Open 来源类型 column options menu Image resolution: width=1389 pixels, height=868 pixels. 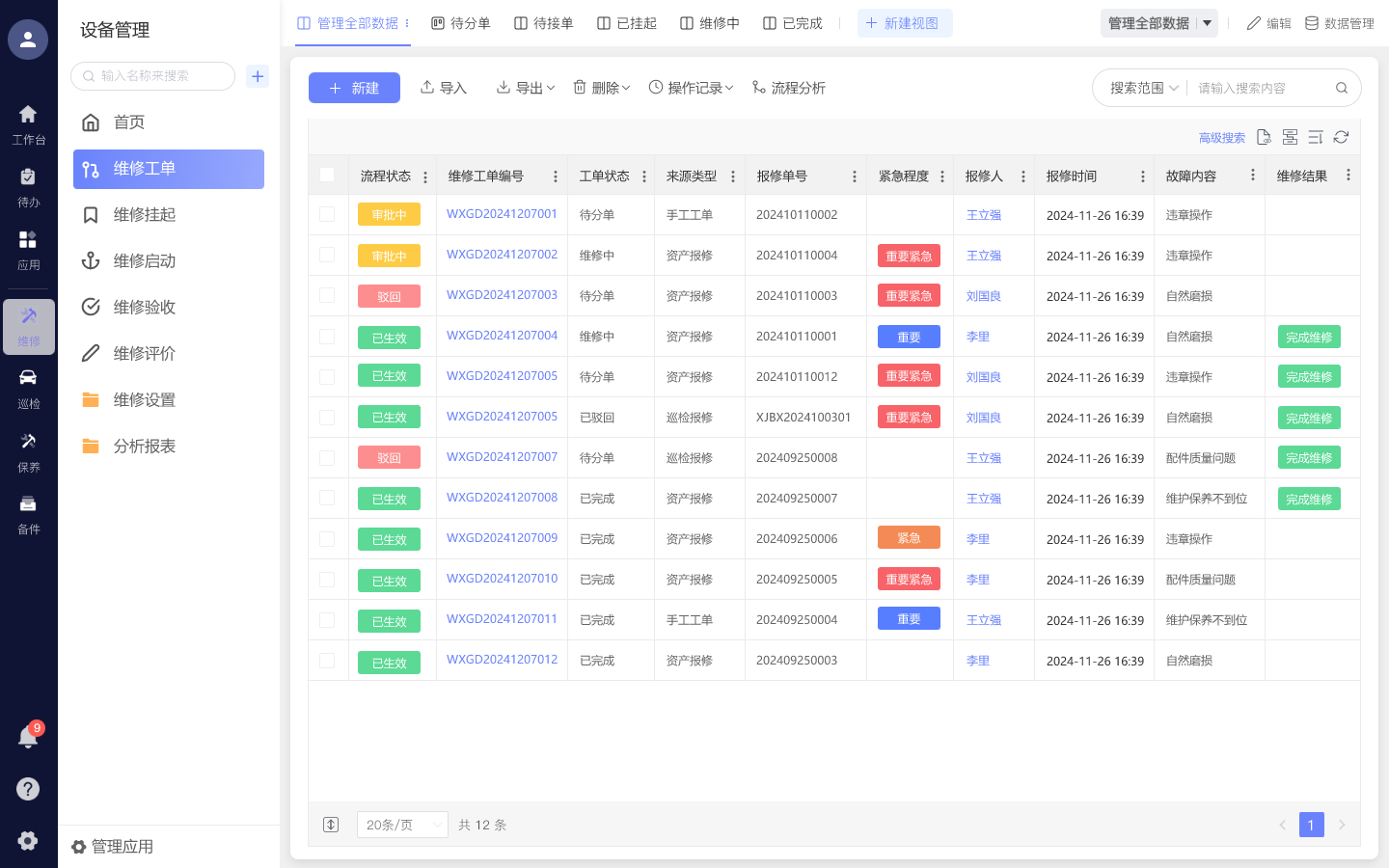tap(733, 176)
